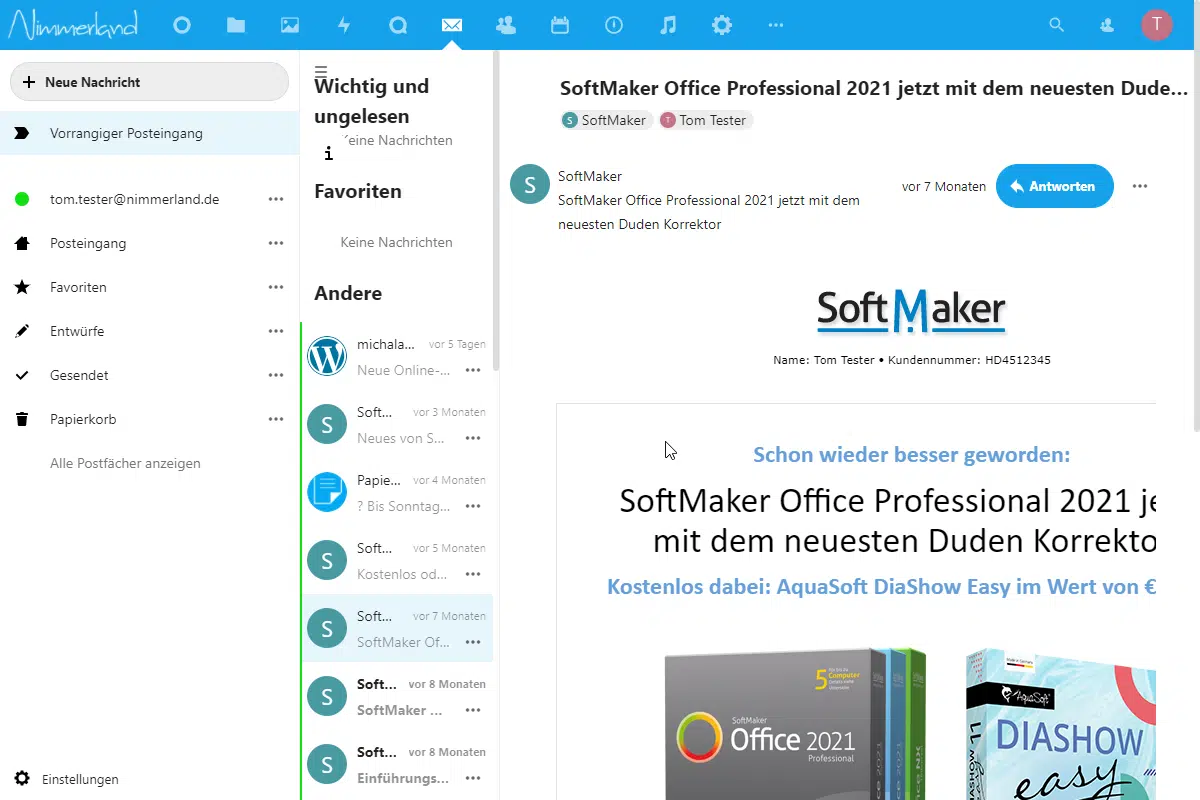Open the Calendar app icon
The image size is (1200, 800).
point(560,25)
